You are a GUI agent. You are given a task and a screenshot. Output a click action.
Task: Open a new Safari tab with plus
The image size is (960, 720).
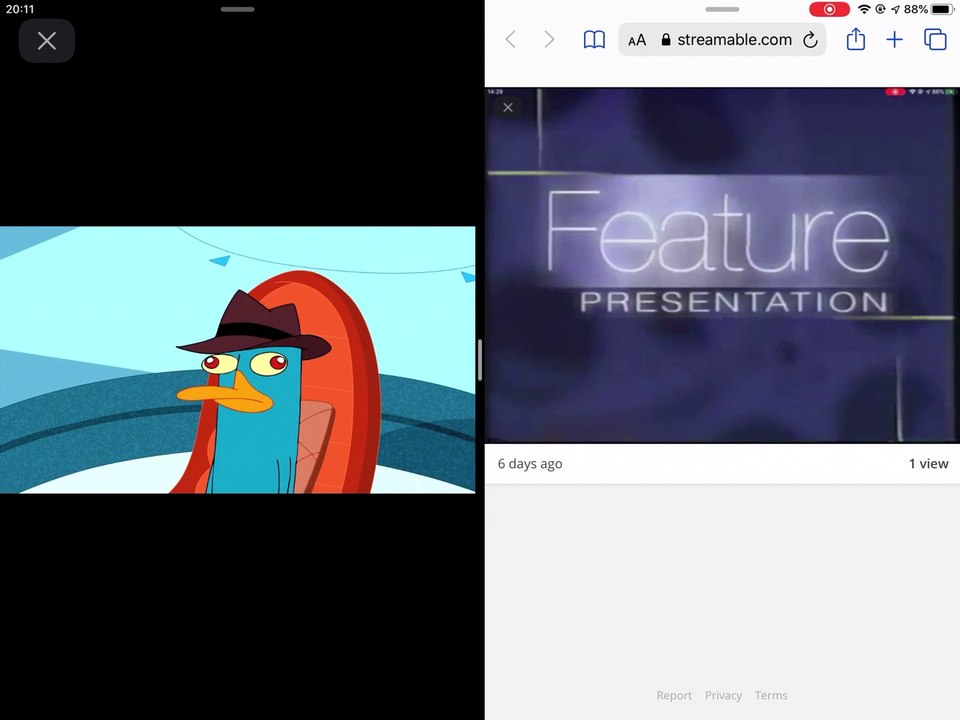[x=894, y=40]
